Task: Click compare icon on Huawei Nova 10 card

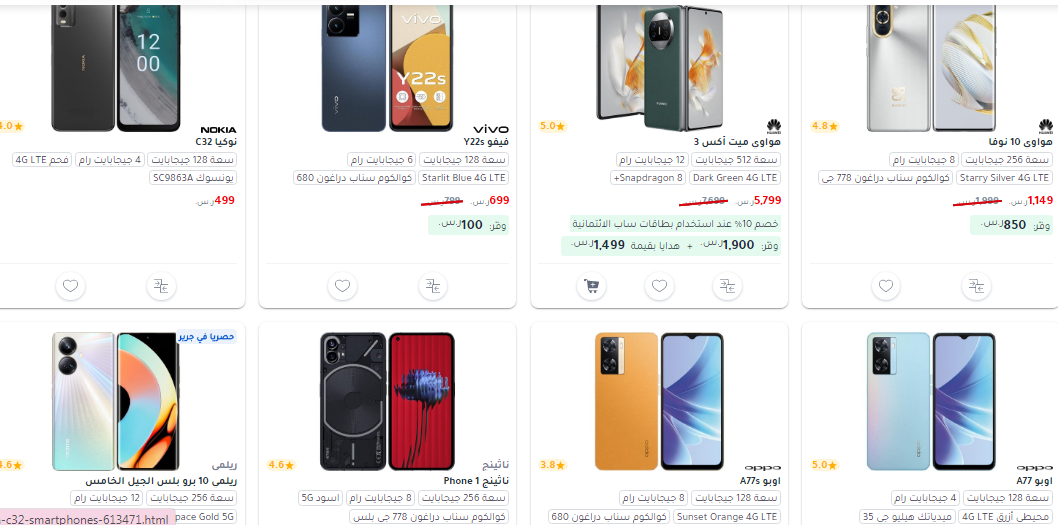Action: click(975, 286)
